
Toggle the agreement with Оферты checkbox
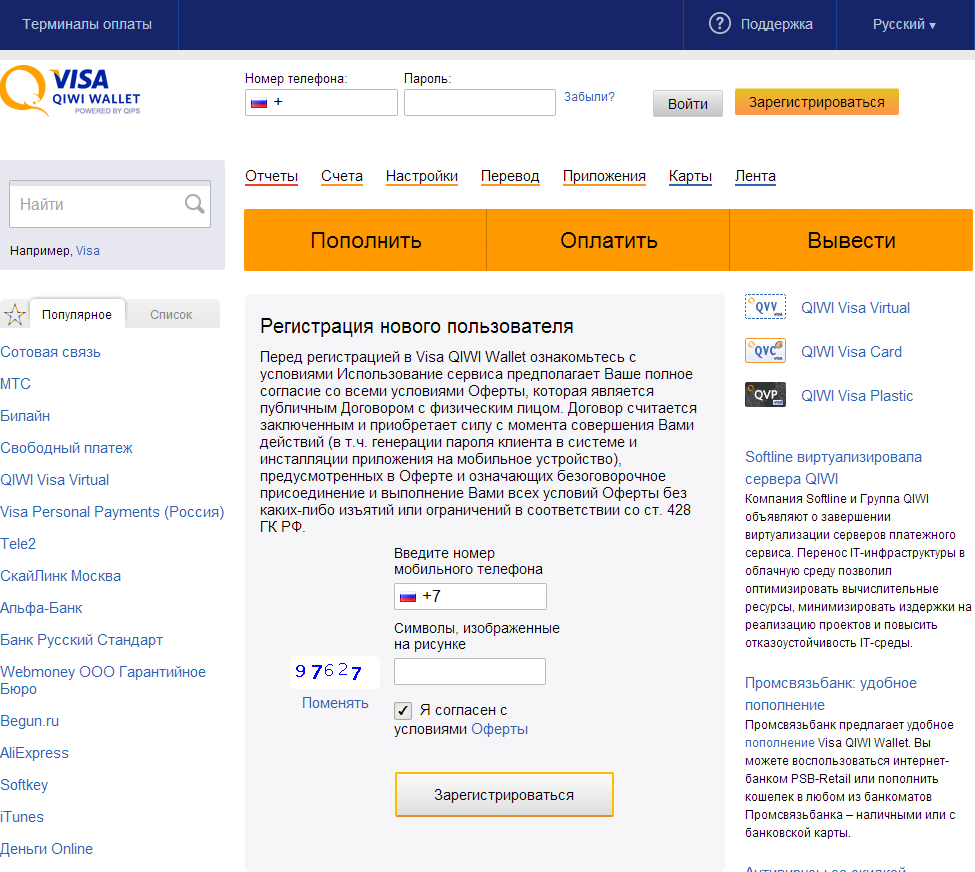pos(403,710)
